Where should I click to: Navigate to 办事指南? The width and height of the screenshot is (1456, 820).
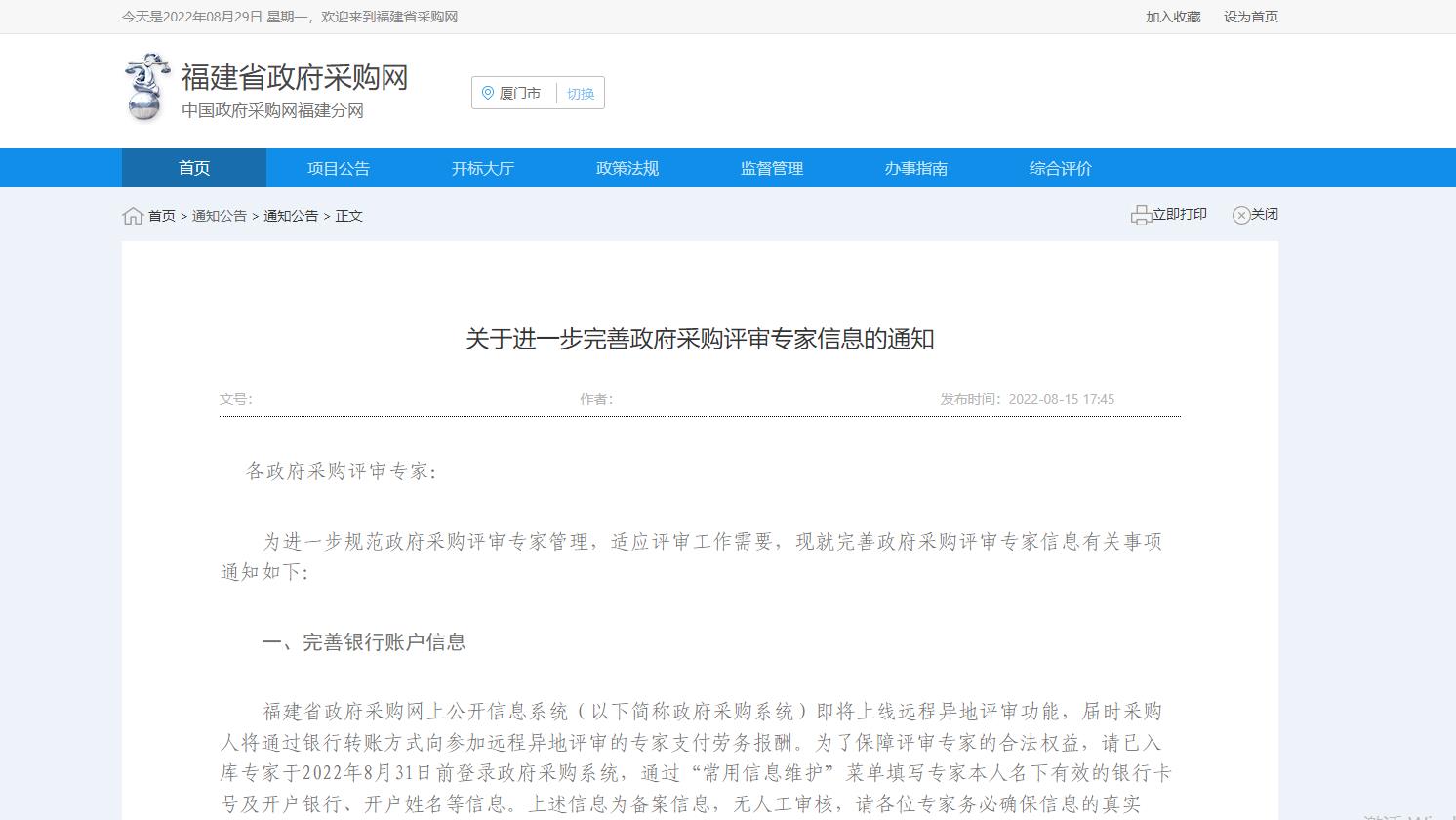pyautogui.click(x=916, y=168)
